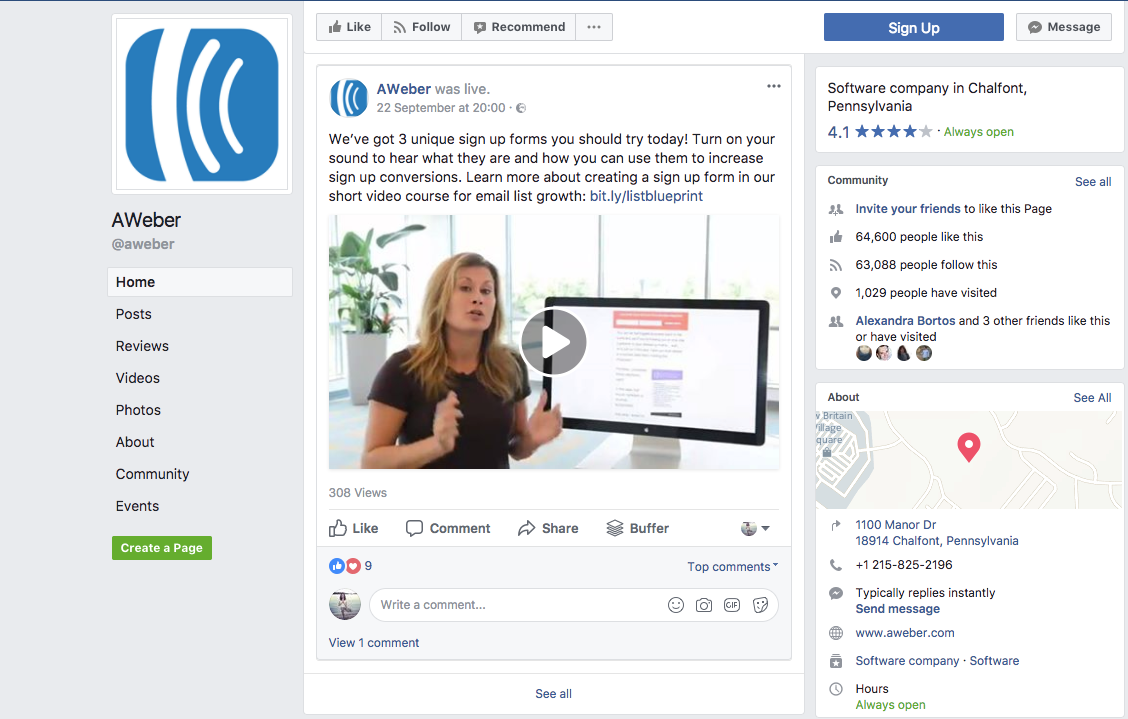Open the post-as profile selector dropdown
Screen dimensions: 1128x719
pos(755,529)
